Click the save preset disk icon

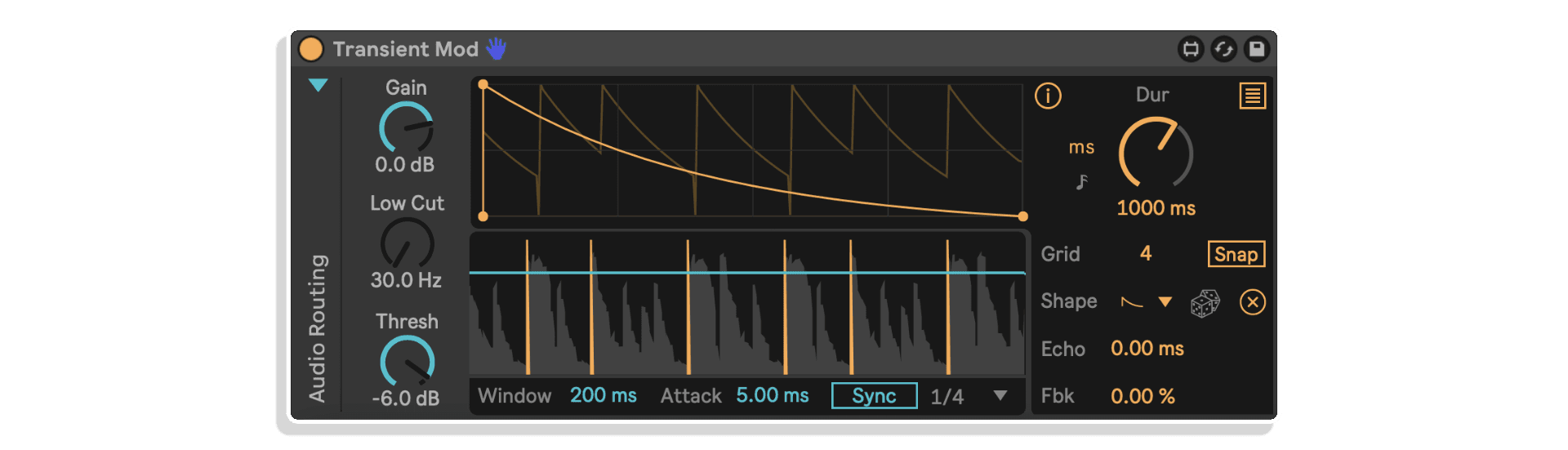(x=1256, y=49)
